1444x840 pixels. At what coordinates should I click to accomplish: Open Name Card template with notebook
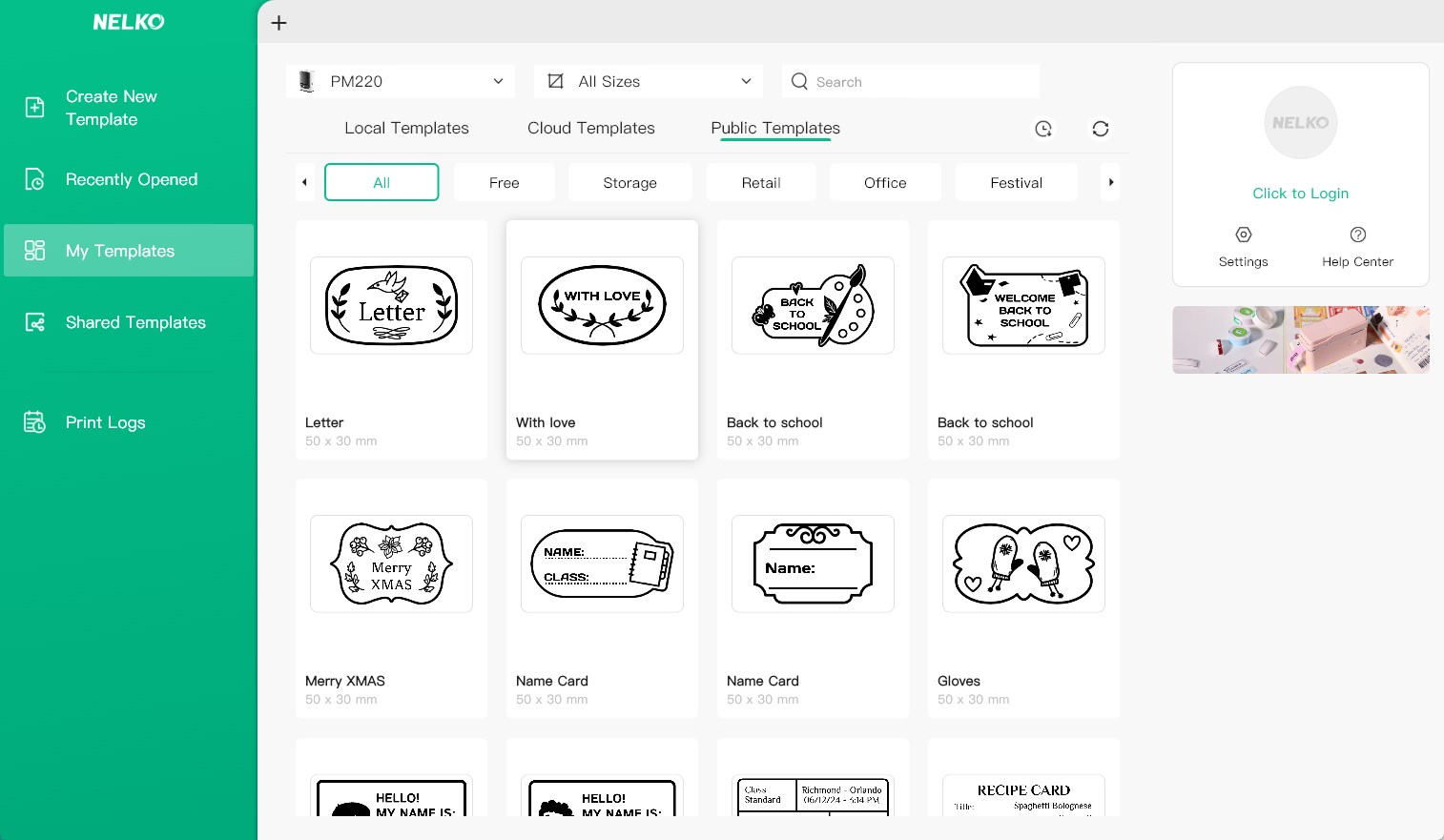pyautogui.click(x=602, y=563)
